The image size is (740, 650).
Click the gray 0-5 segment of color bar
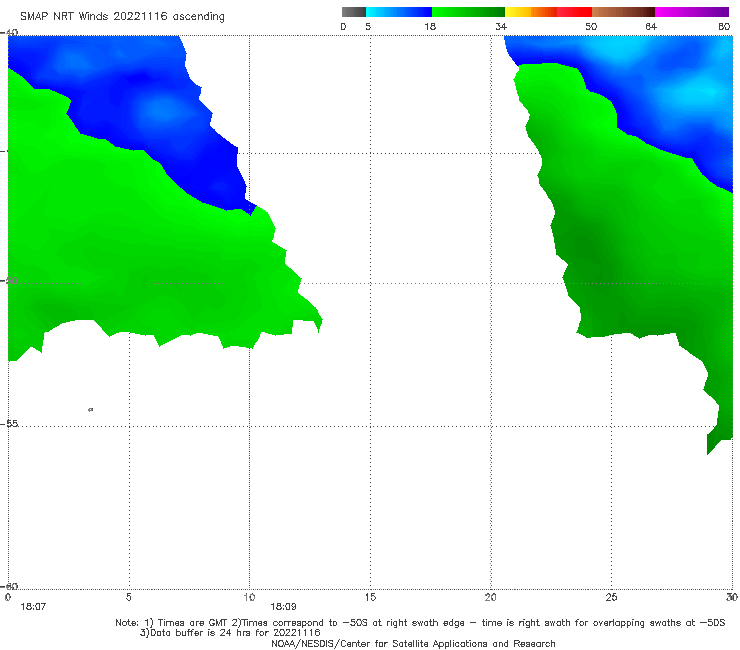click(x=354, y=12)
